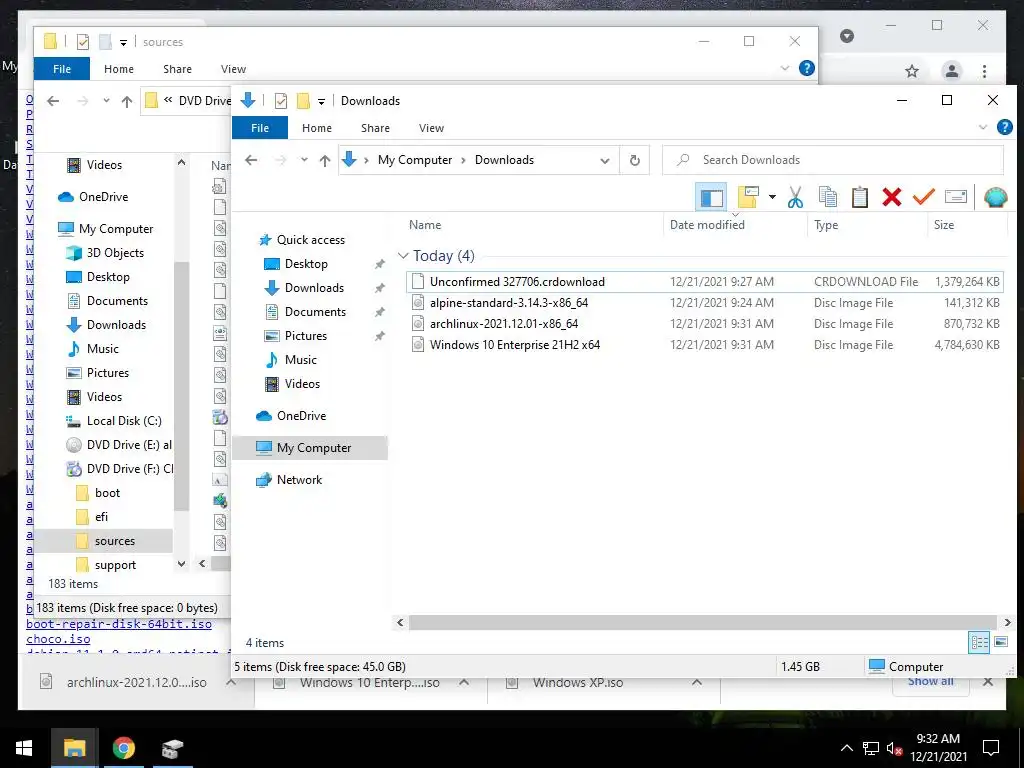This screenshot has width=1024, height=768.
Task: Open the Home tab in Downloads window
Action: pos(317,128)
